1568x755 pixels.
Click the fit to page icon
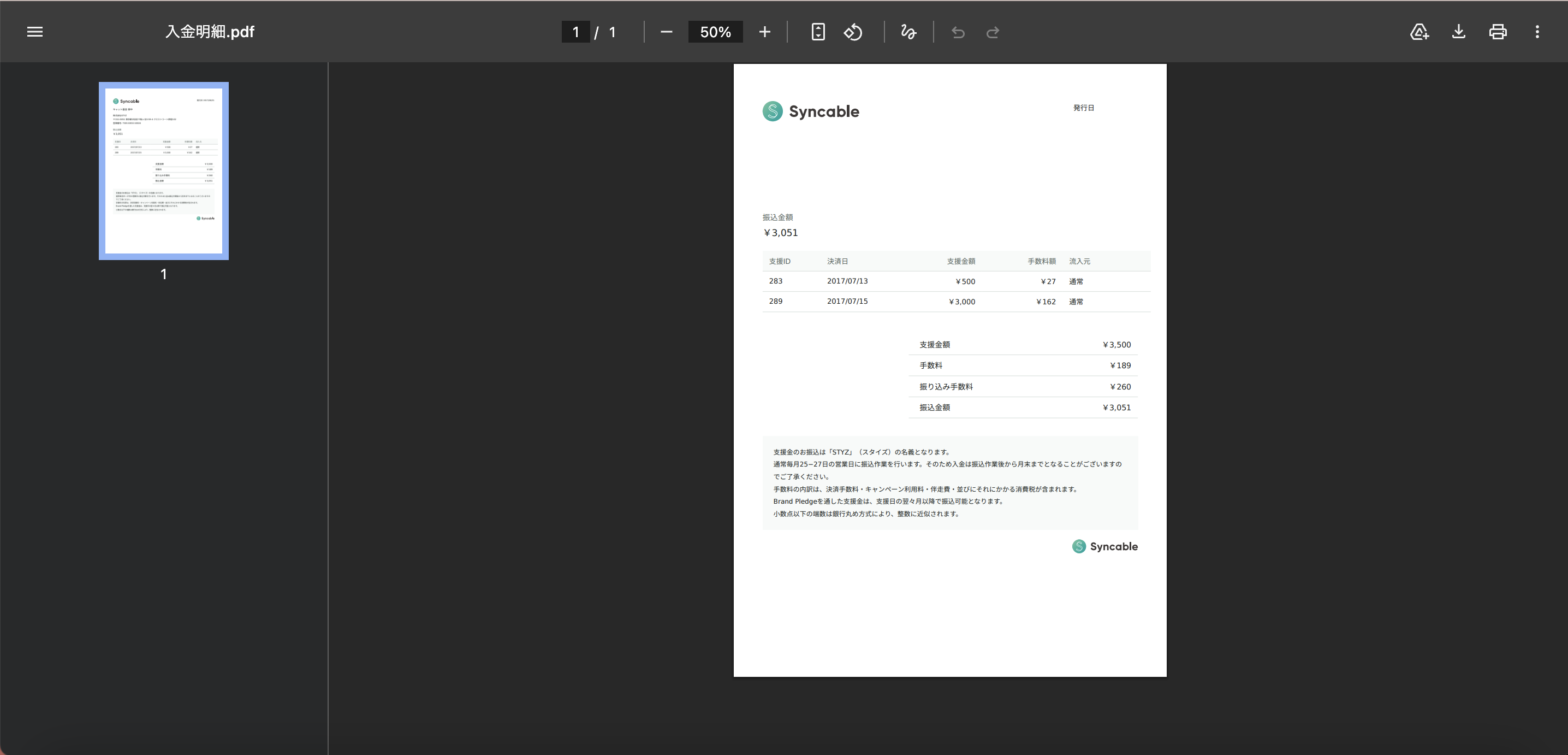pyautogui.click(x=818, y=32)
